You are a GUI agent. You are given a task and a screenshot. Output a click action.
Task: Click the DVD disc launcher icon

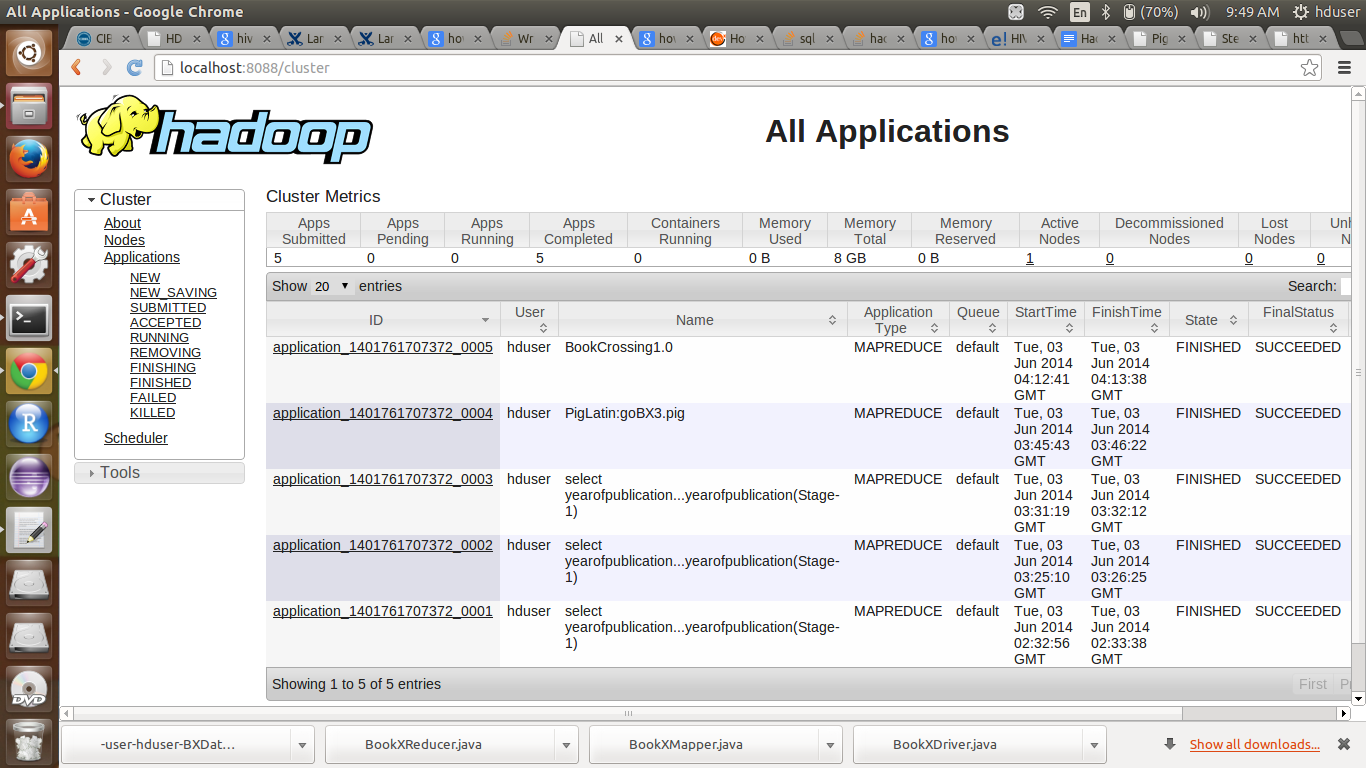coord(29,689)
